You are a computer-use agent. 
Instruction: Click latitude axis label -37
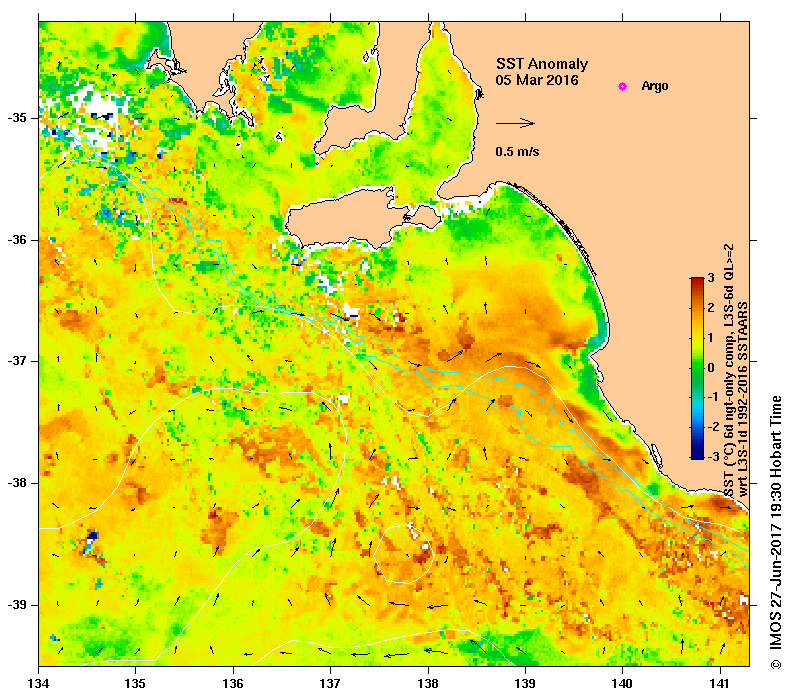click(x=17, y=361)
